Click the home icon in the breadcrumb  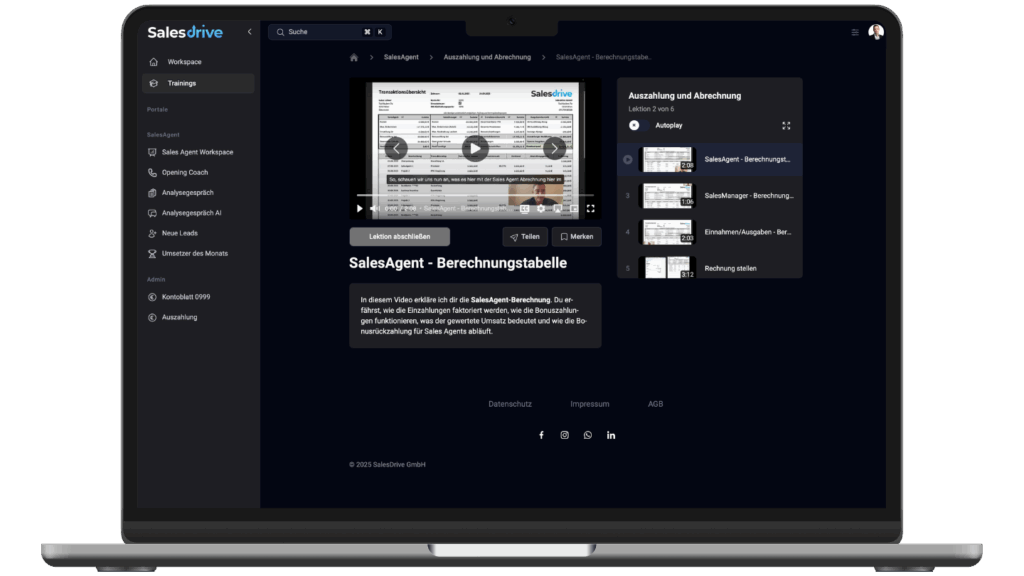pyautogui.click(x=353, y=58)
